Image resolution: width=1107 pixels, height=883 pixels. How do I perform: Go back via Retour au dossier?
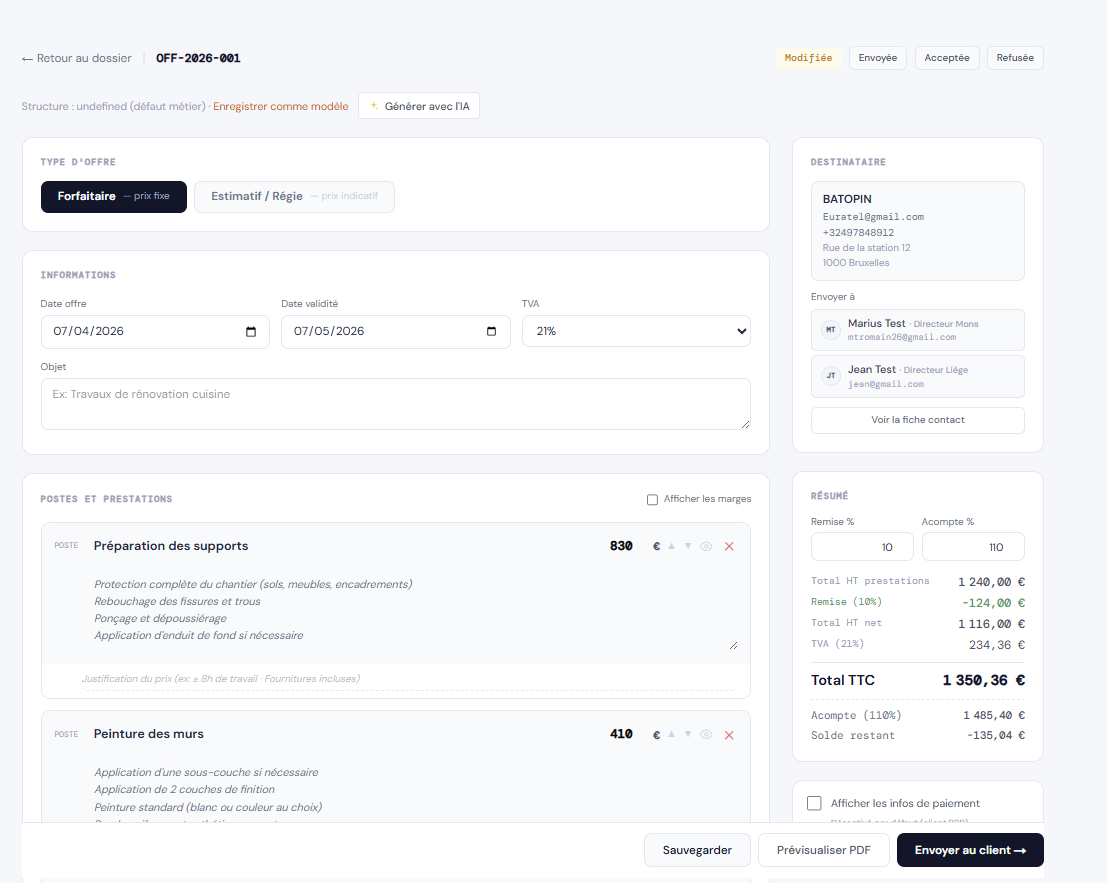pyautogui.click(x=76, y=59)
